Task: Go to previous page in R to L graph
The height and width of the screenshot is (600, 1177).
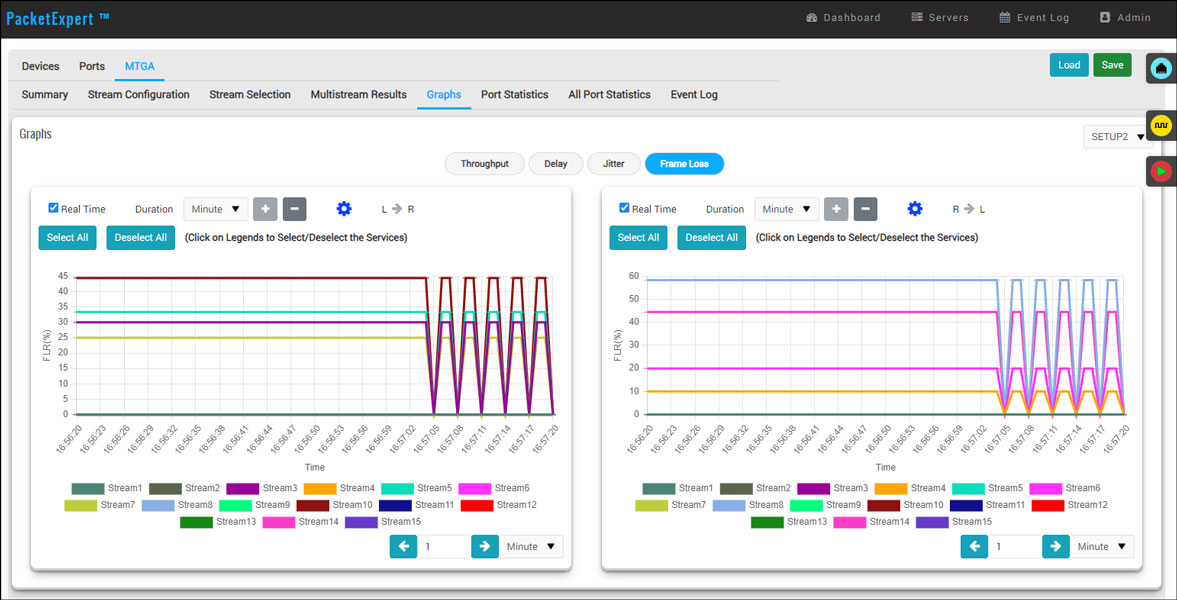Action: tap(974, 547)
